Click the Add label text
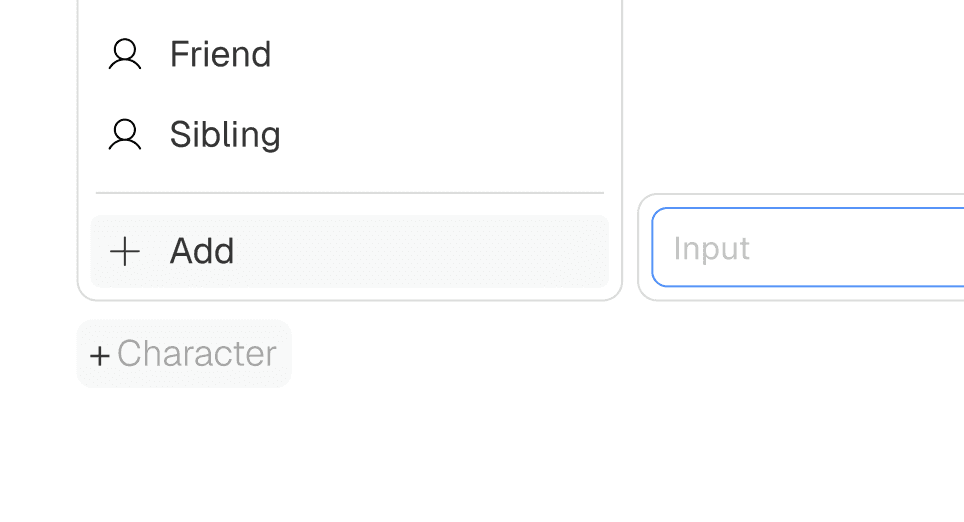 [x=202, y=251]
